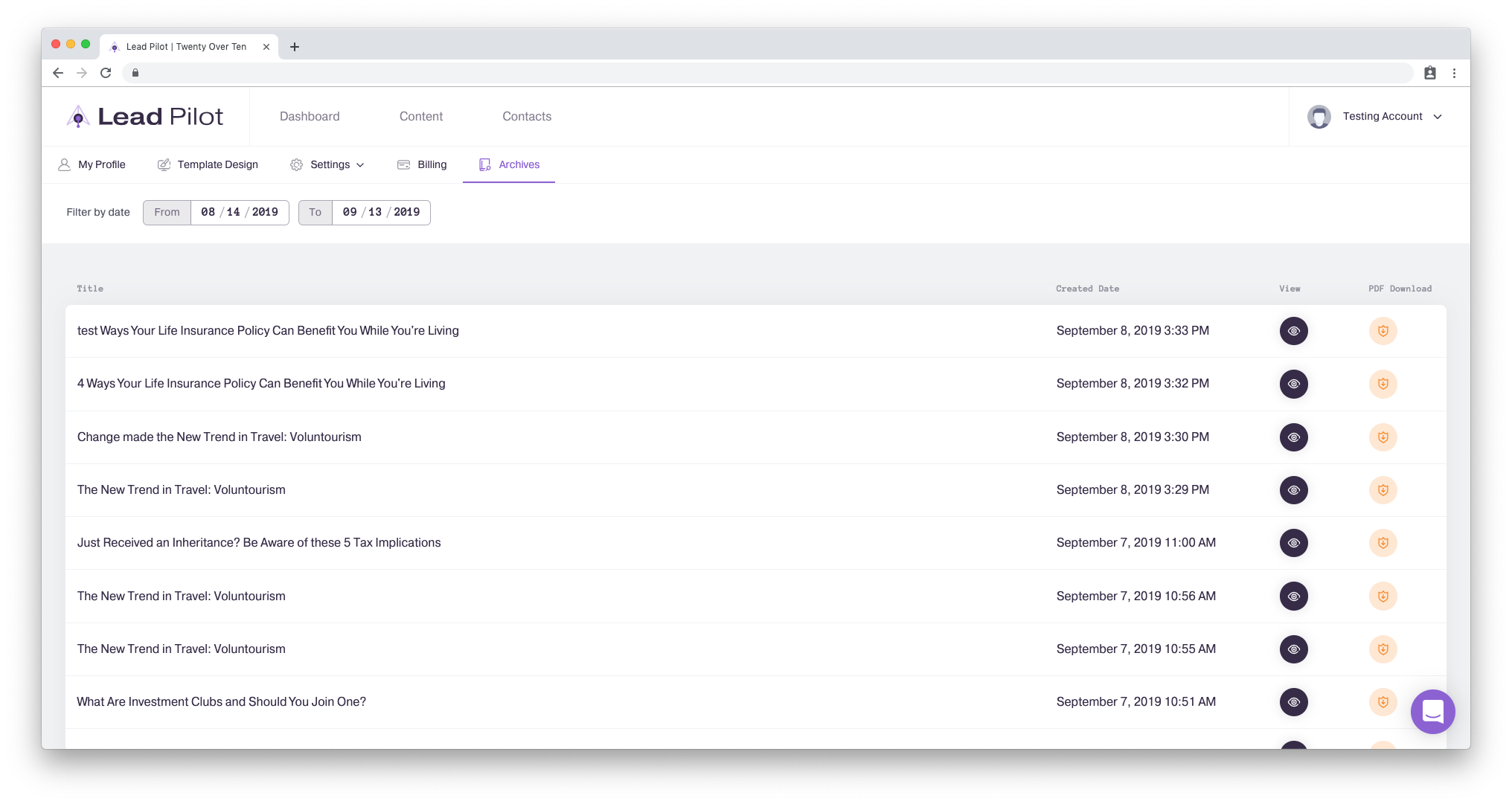Click the To date input field
This screenshot has height=804, width=1512.
(380, 213)
